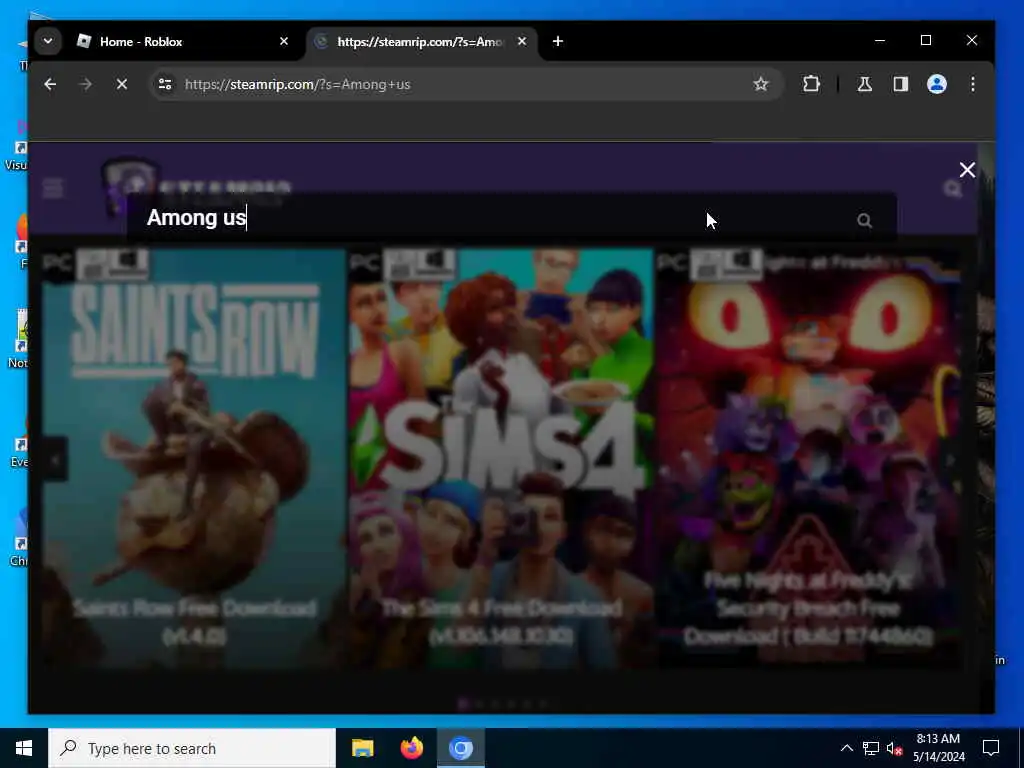Open the Chrome profile avatar
The height and width of the screenshot is (768, 1024).
click(x=936, y=84)
